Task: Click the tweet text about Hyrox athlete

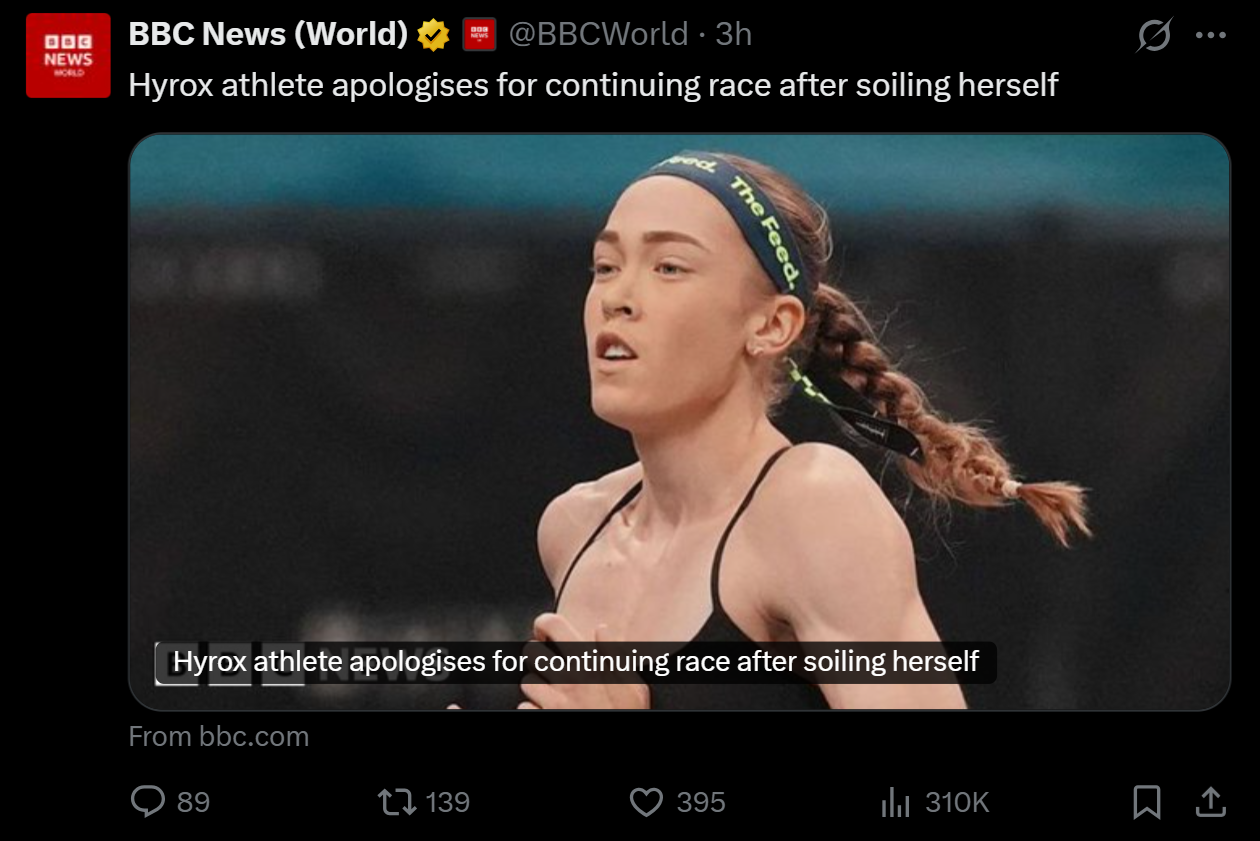Action: click(x=593, y=85)
